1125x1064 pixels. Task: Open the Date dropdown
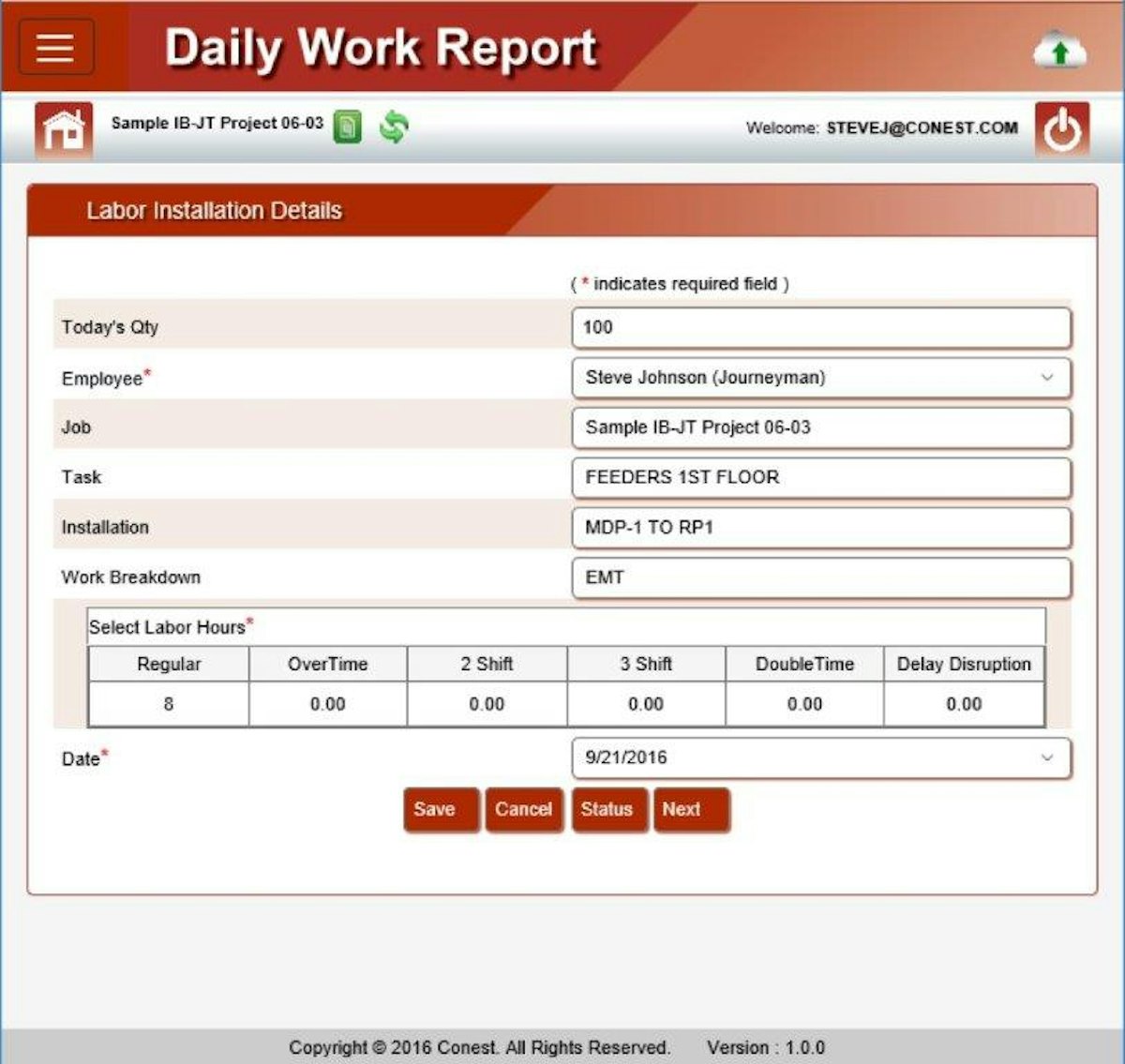coord(1047,758)
